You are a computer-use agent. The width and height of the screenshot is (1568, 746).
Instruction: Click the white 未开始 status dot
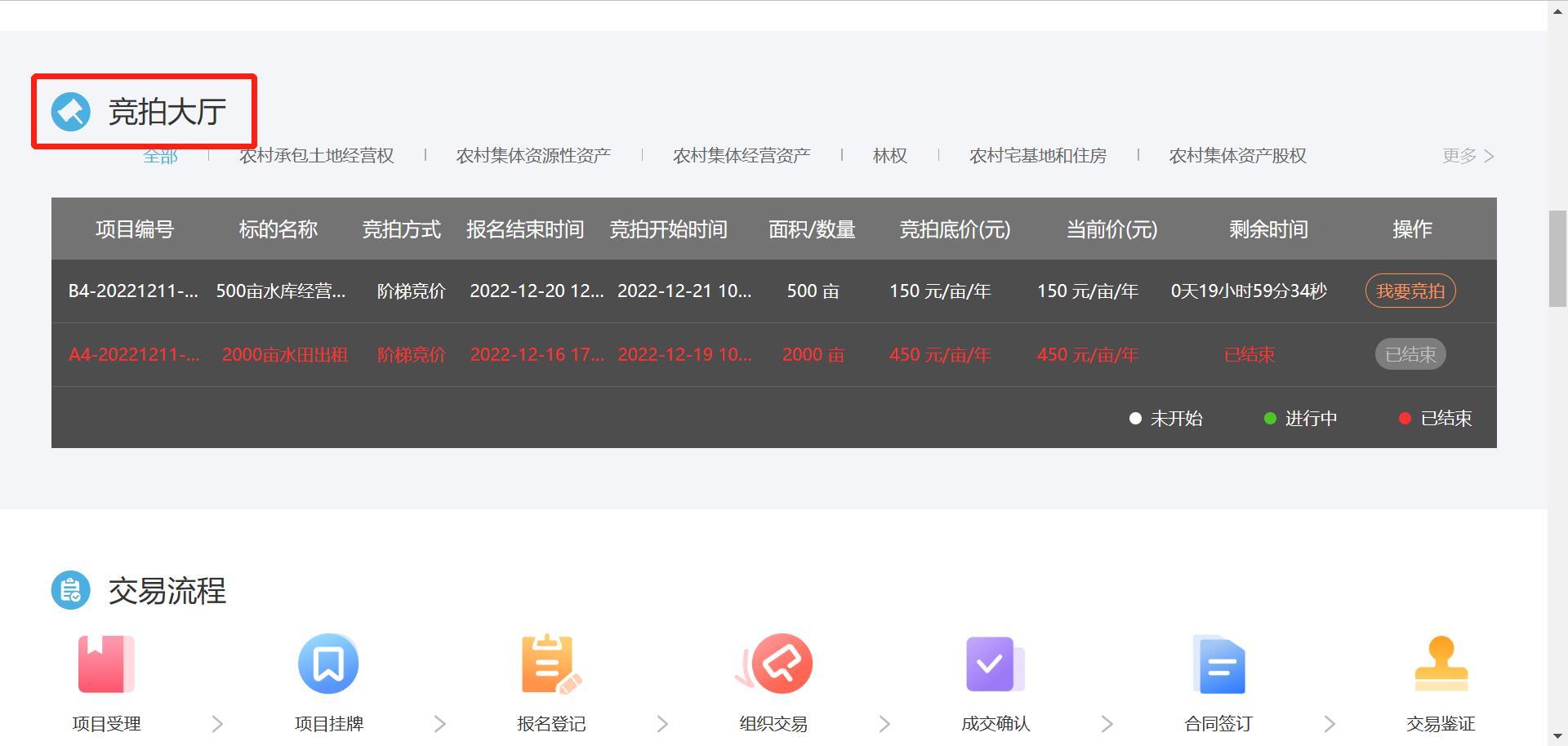pyautogui.click(x=1135, y=419)
